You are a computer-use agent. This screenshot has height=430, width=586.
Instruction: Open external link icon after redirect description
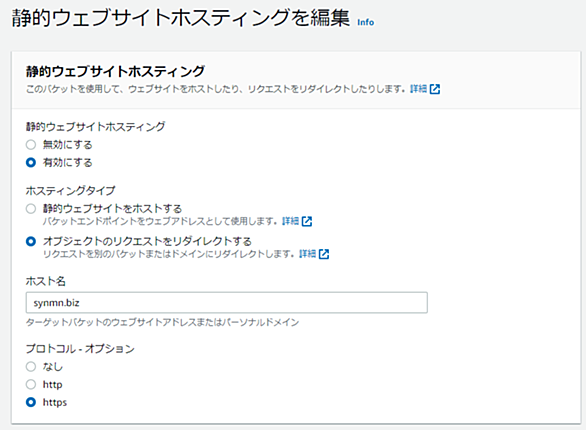pyautogui.click(x=324, y=254)
